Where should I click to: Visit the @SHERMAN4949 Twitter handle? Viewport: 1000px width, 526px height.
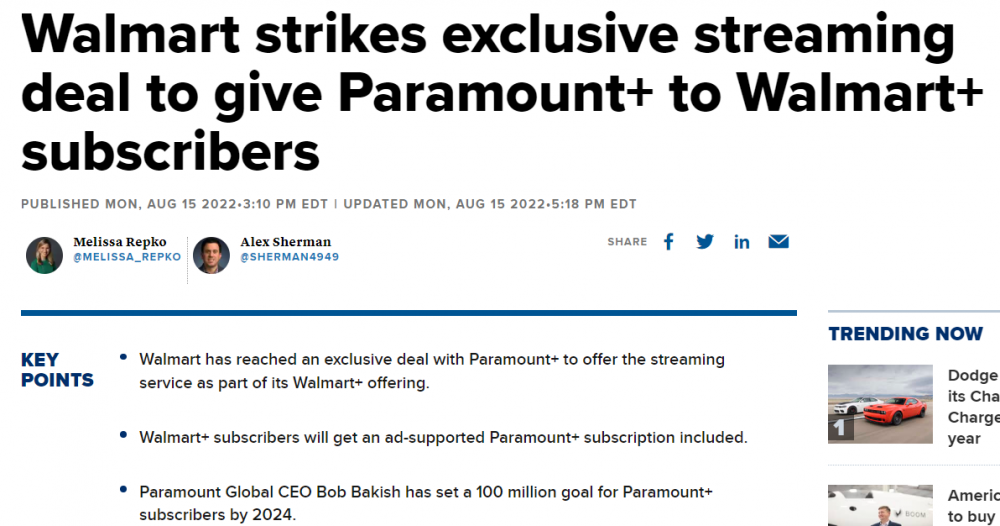(x=289, y=257)
